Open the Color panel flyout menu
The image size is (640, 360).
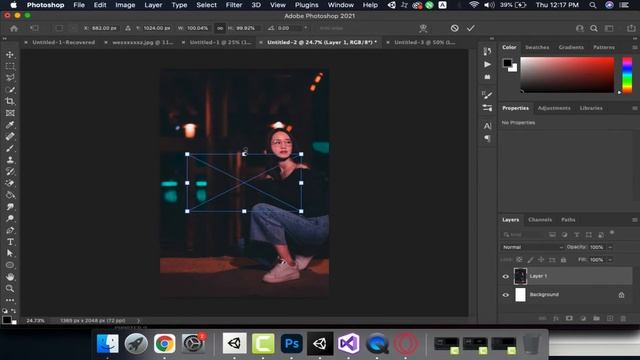(634, 47)
